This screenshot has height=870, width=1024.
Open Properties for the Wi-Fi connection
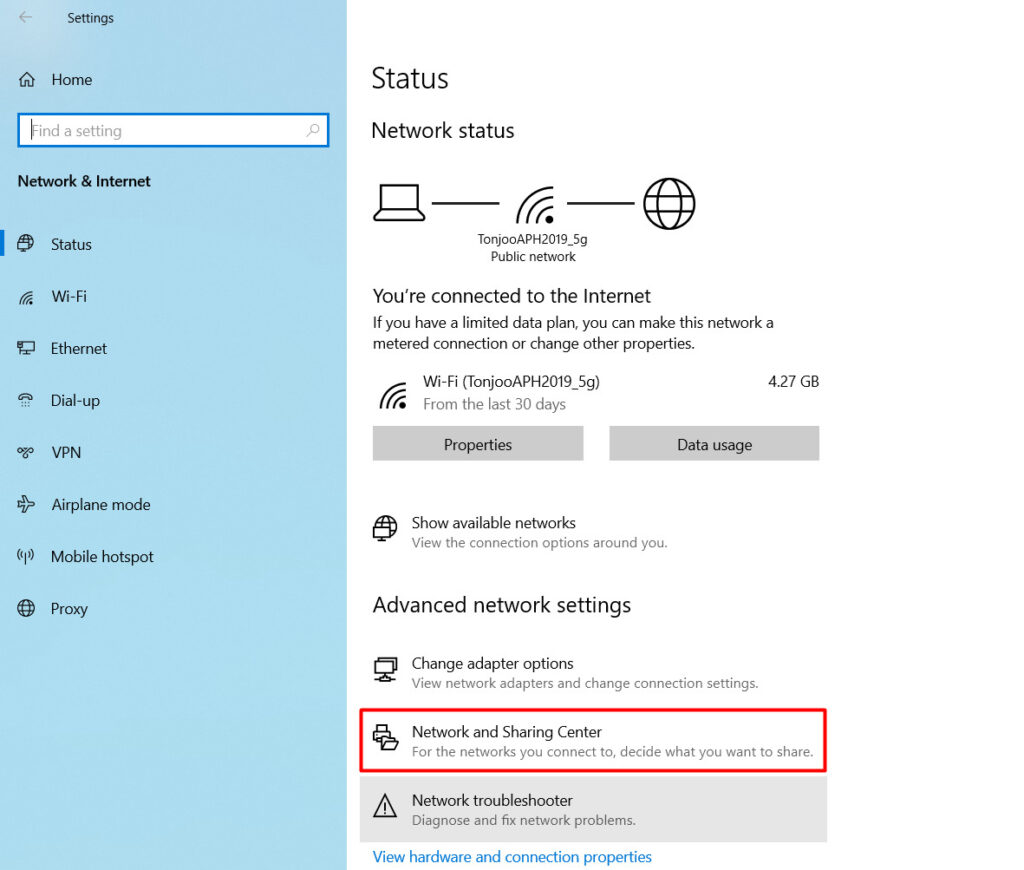(x=477, y=443)
